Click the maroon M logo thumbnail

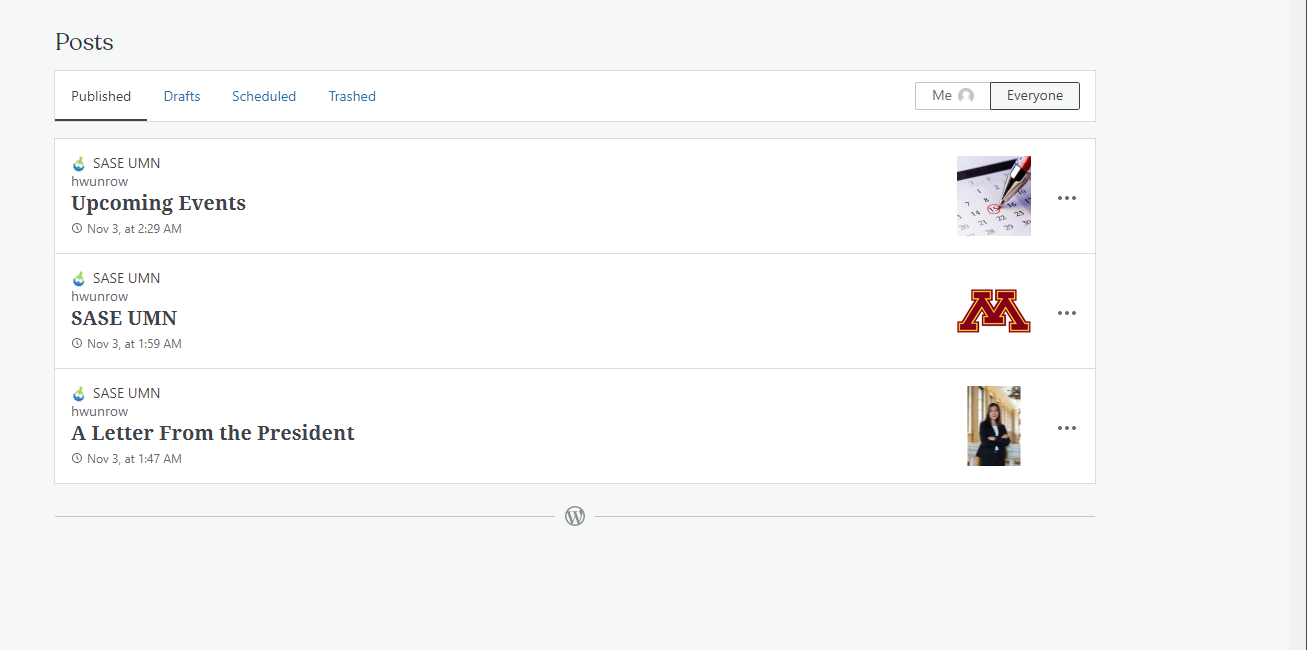pyautogui.click(x=994, y=312)
